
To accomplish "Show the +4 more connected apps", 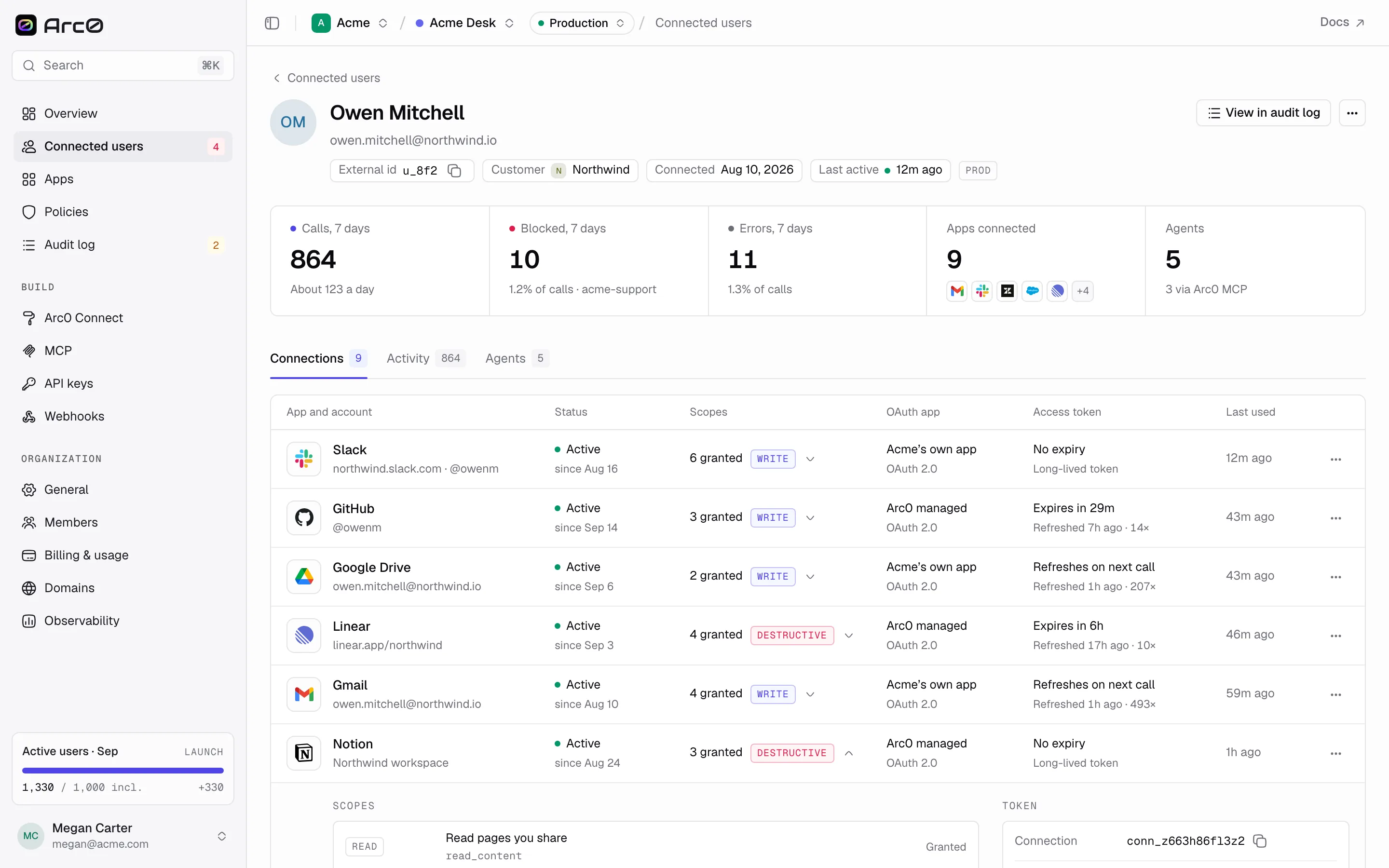I will tap(1082, 291).
